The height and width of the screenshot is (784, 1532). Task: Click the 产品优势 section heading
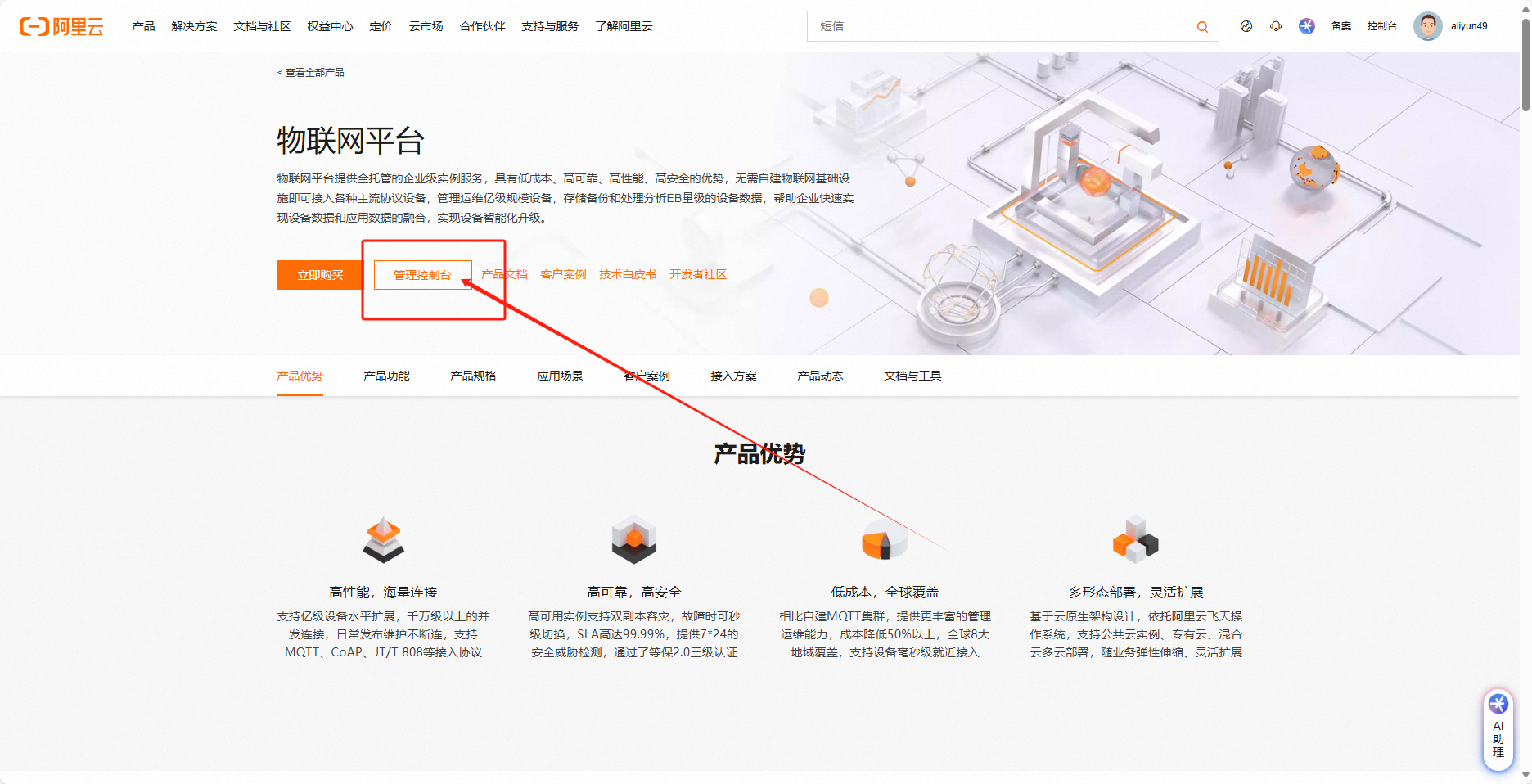759,454
